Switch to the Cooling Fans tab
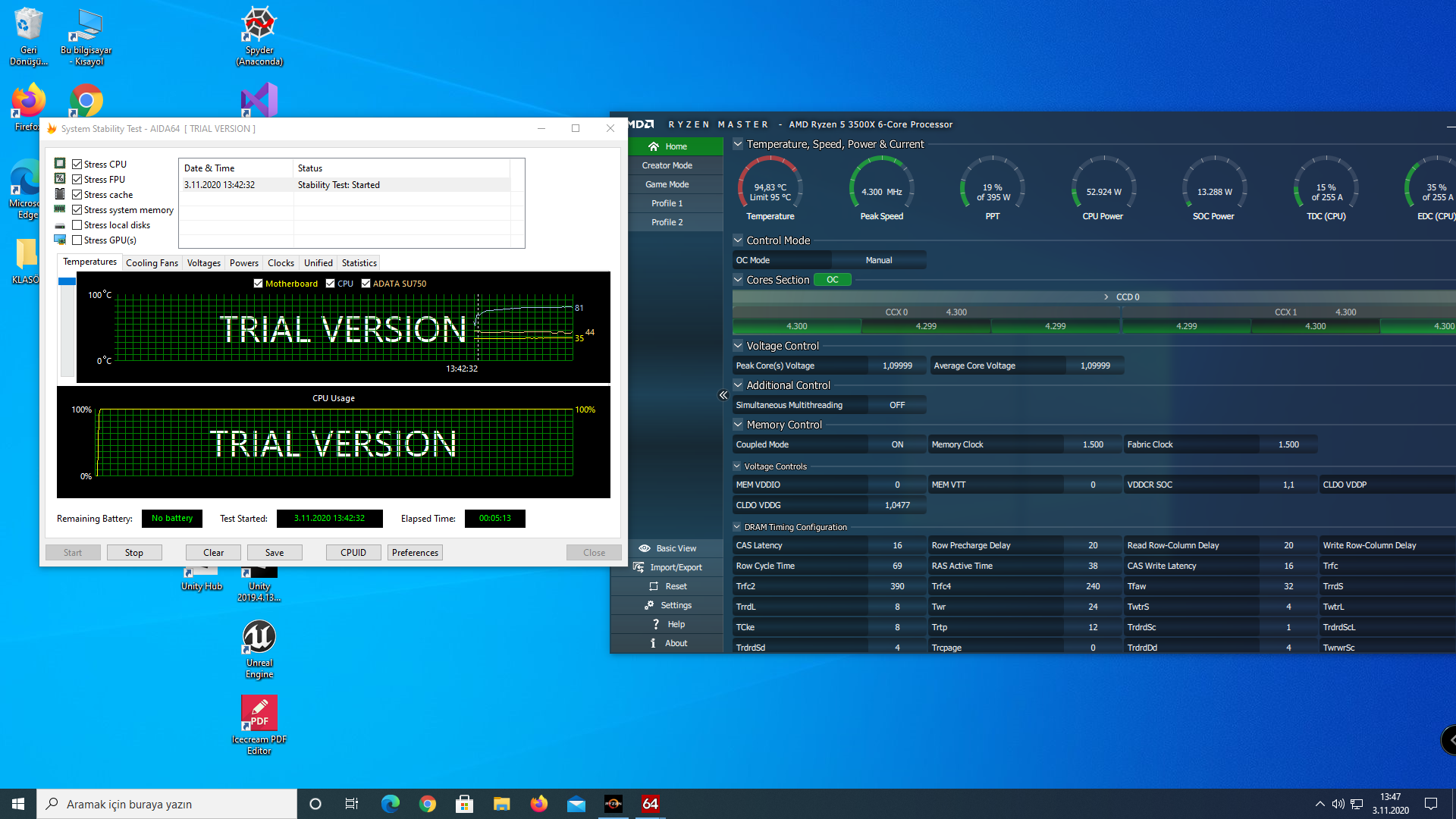The image size is (1456, 819). (152, 263)
